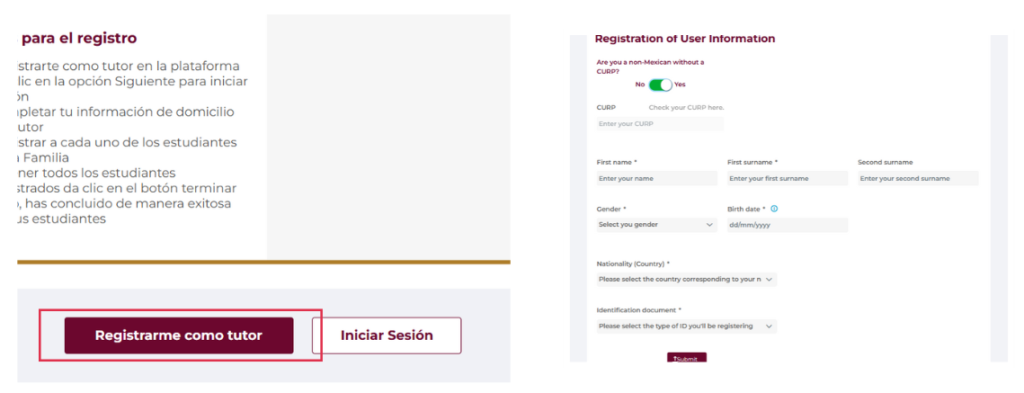This screenshot has height=393, width=1024.
Task: Click the Registrarme como tutor button
Action: (178, 336)
